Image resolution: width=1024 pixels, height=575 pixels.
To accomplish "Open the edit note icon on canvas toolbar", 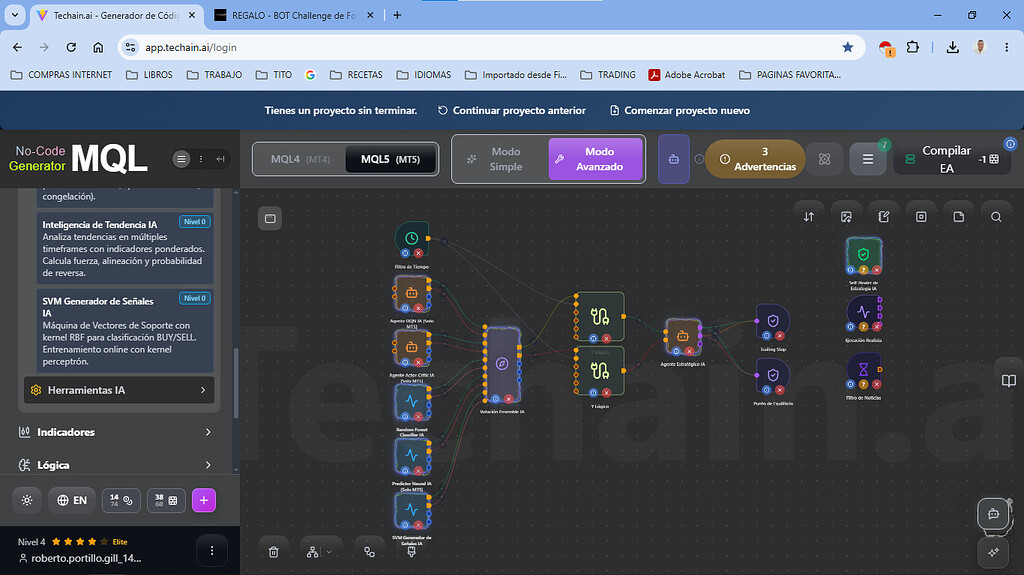I will click(884, 217).
